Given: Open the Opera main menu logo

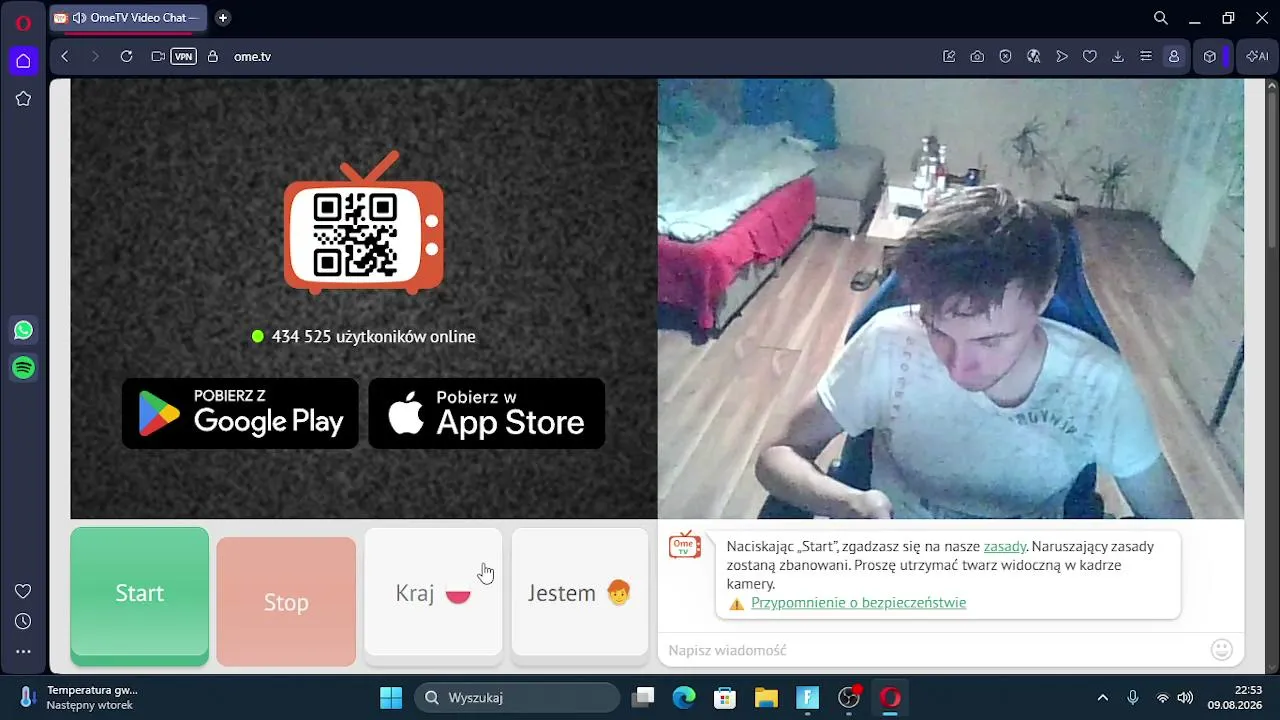Looking at the screenshot, I should (23, 23).
